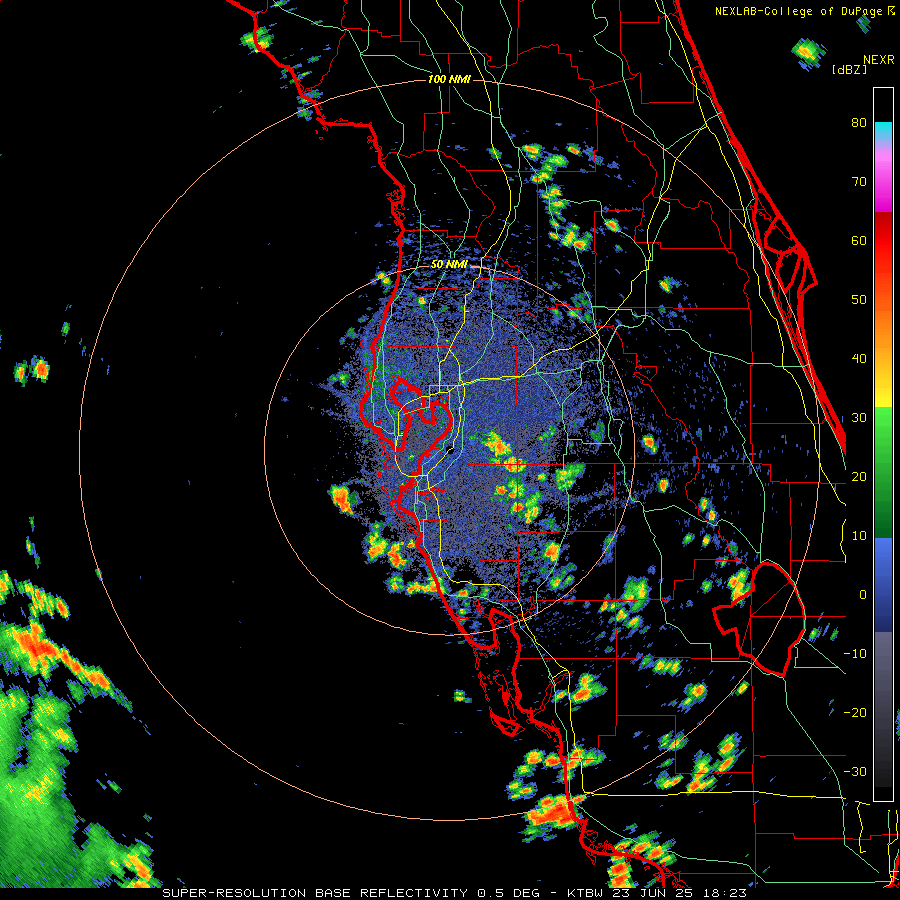Click the 100 NMI range ring label
The image size is (900, 900).
[449, 79]
